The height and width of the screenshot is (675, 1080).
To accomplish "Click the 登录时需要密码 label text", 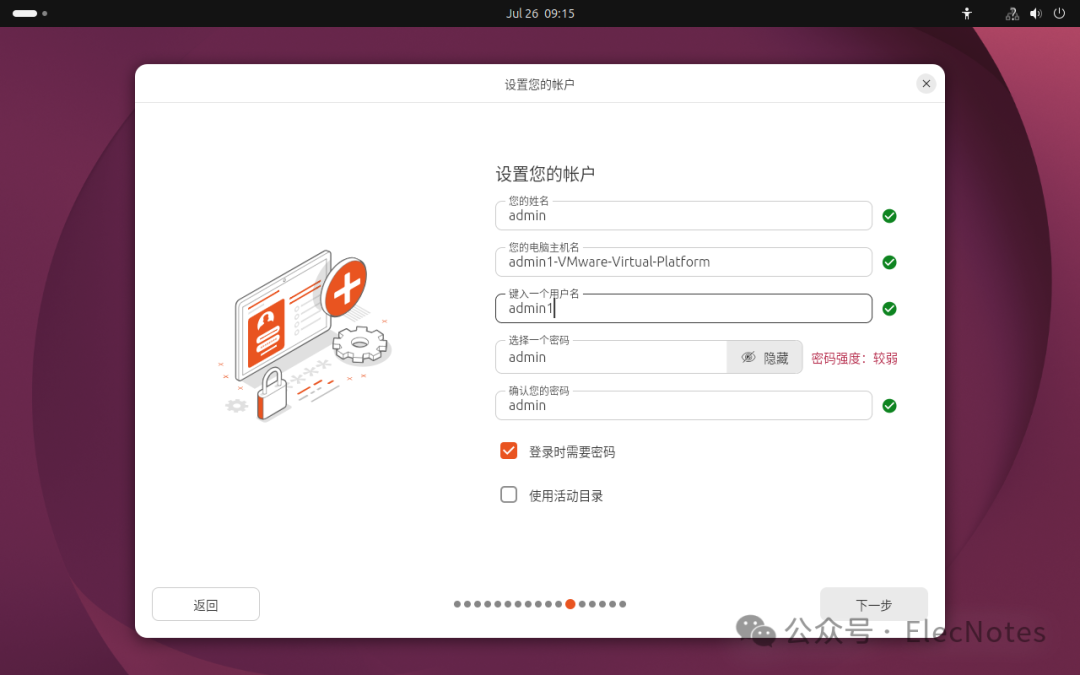I will [572, 452].
